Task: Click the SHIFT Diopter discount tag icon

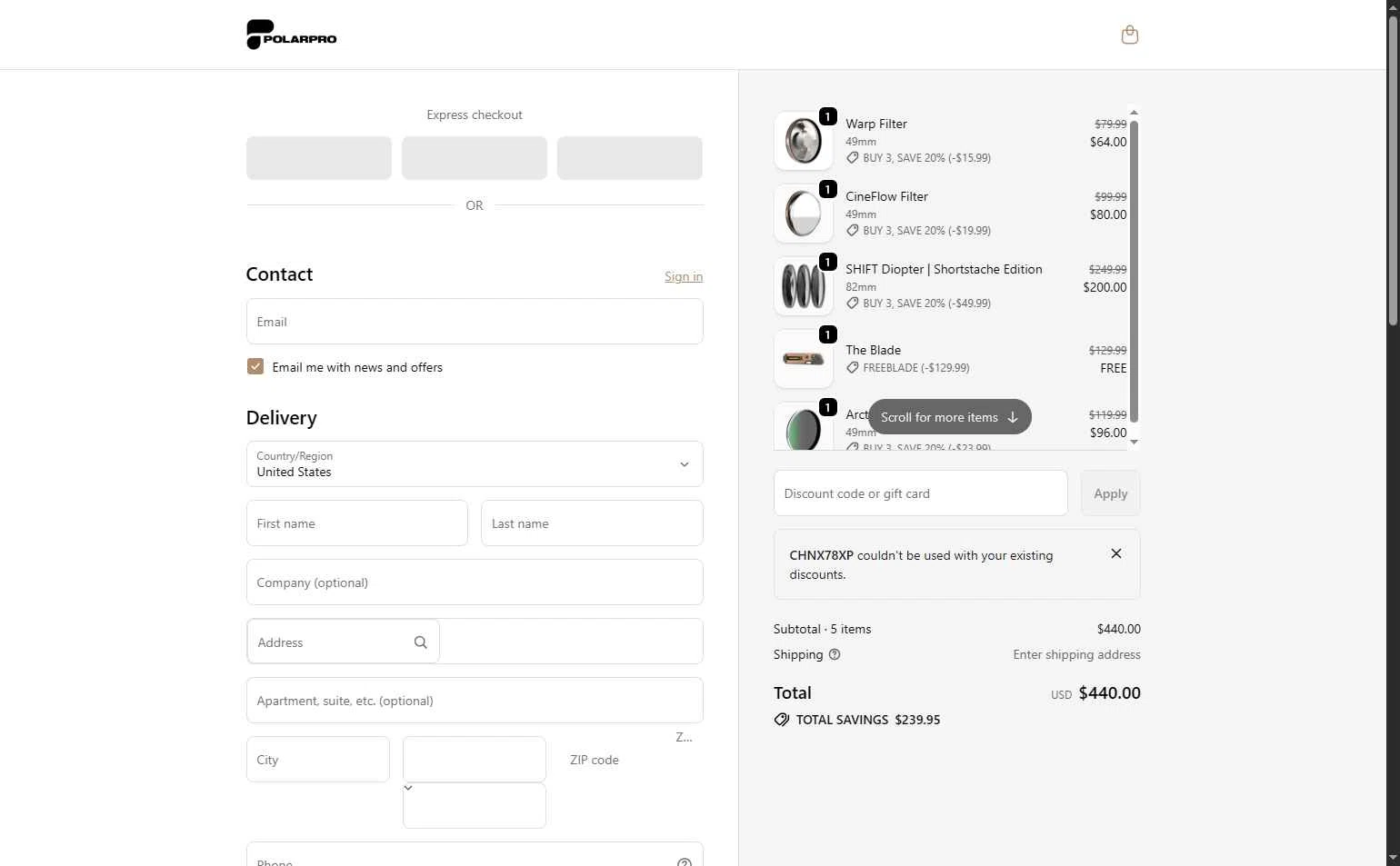Action: [x=852, y=304]
